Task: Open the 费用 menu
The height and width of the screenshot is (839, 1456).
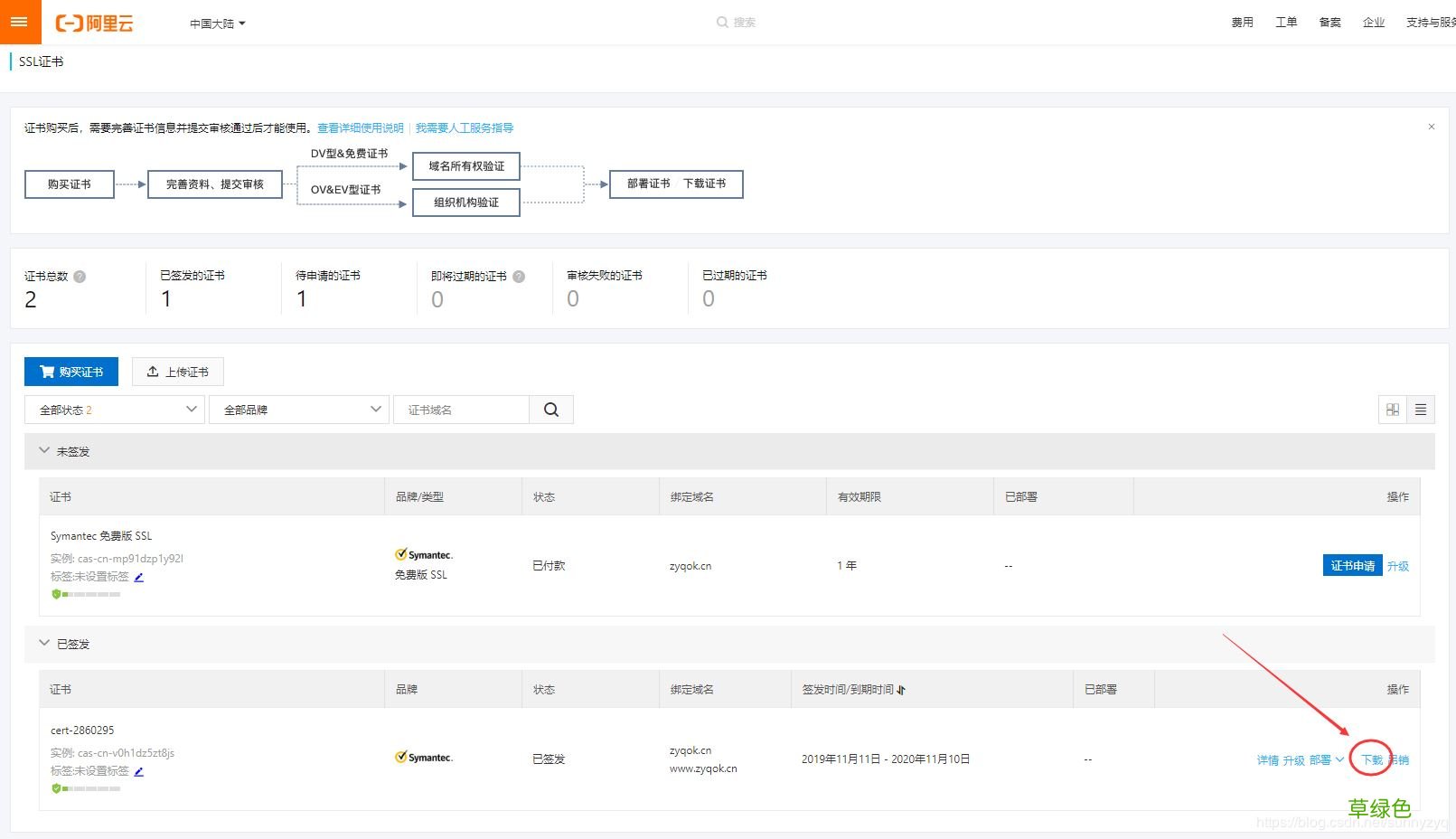Action: tap(1242, 23)
